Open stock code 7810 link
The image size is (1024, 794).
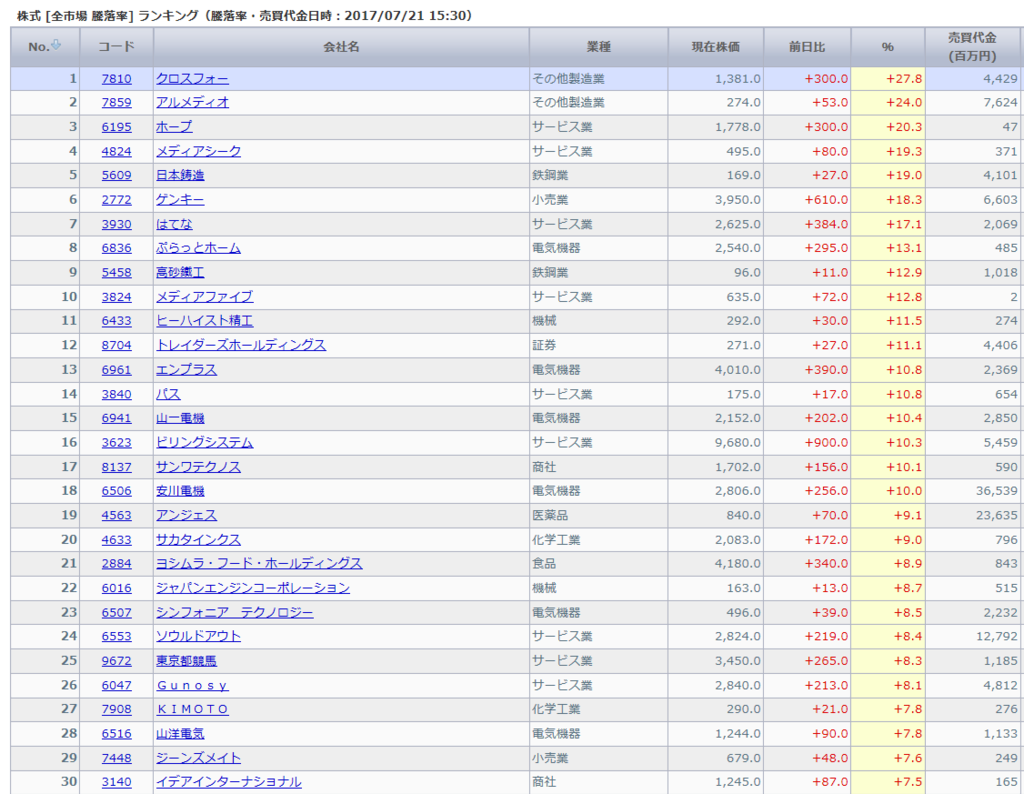[116, 79]
